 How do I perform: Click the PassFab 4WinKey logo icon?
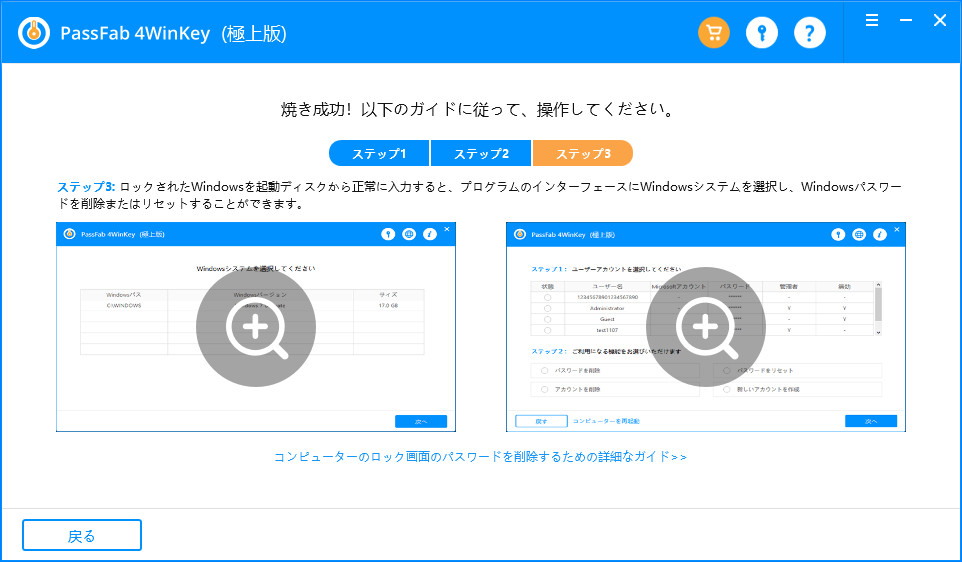tap(34, 33)
